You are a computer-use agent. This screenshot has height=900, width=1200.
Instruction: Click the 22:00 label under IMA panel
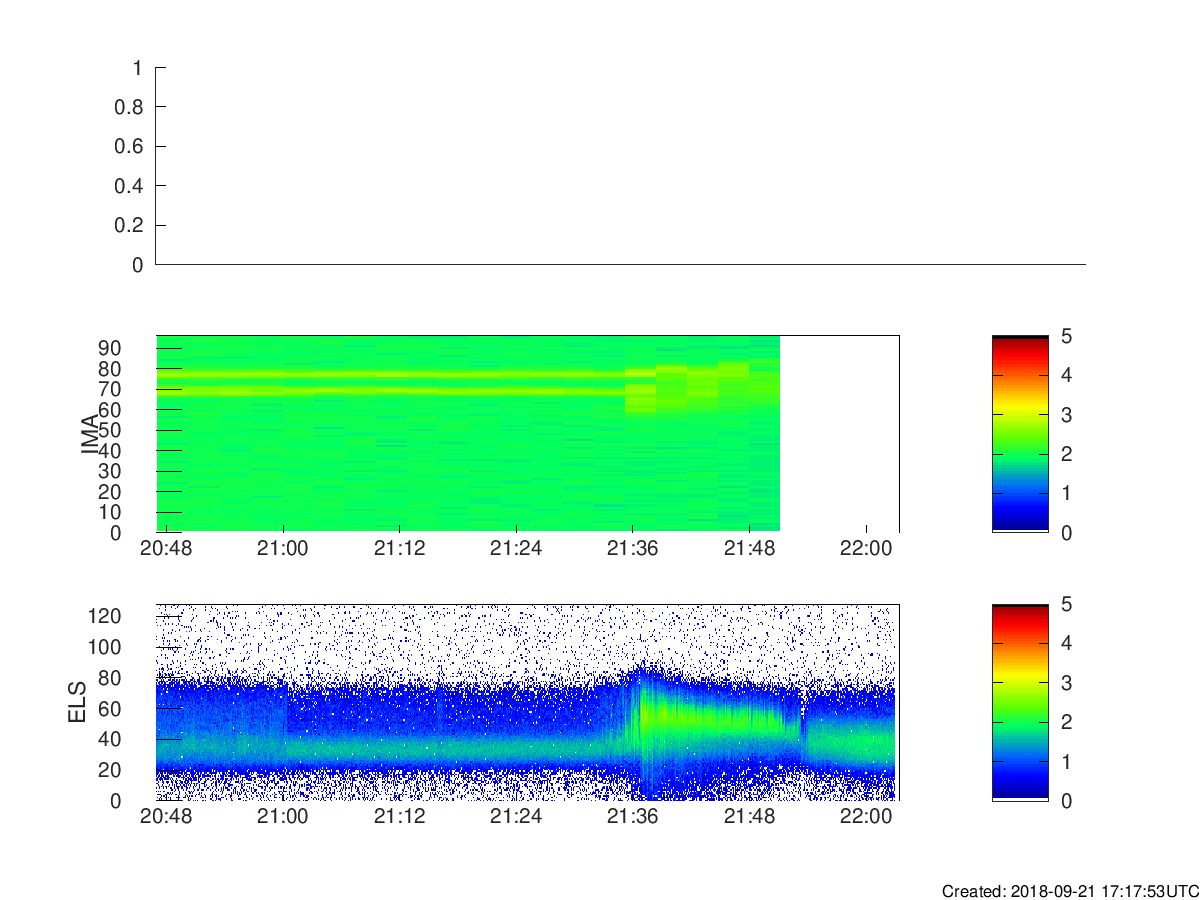tap(865, 549)
